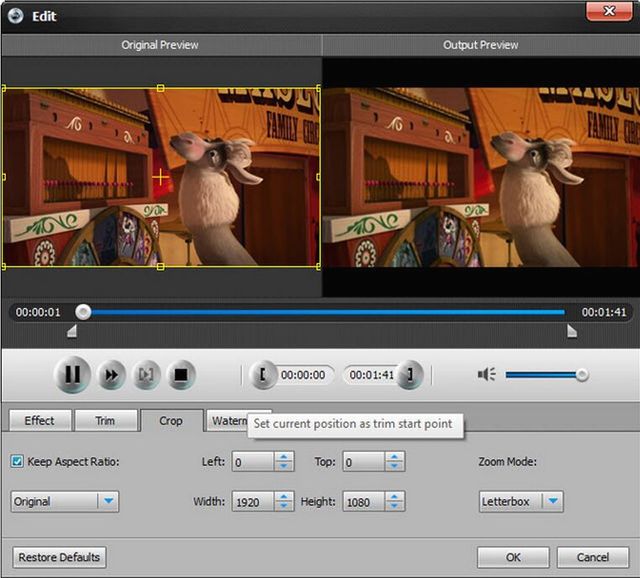
Task: Set trim start point bracket button
Action: click(x=262, y=375)
